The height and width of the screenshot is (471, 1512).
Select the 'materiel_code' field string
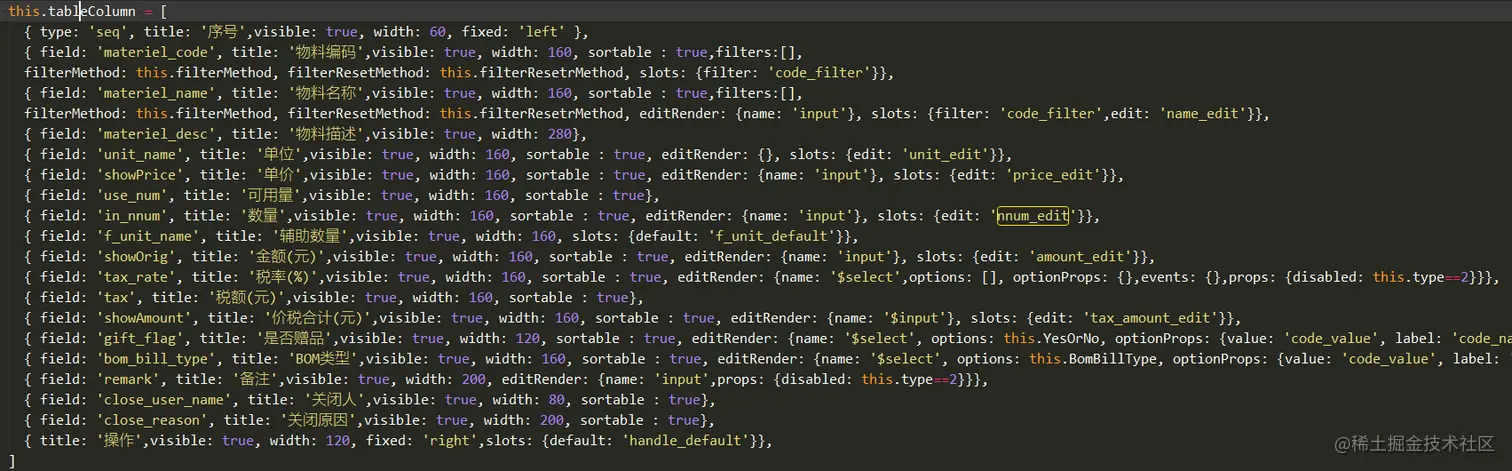(x=158, y=52)
